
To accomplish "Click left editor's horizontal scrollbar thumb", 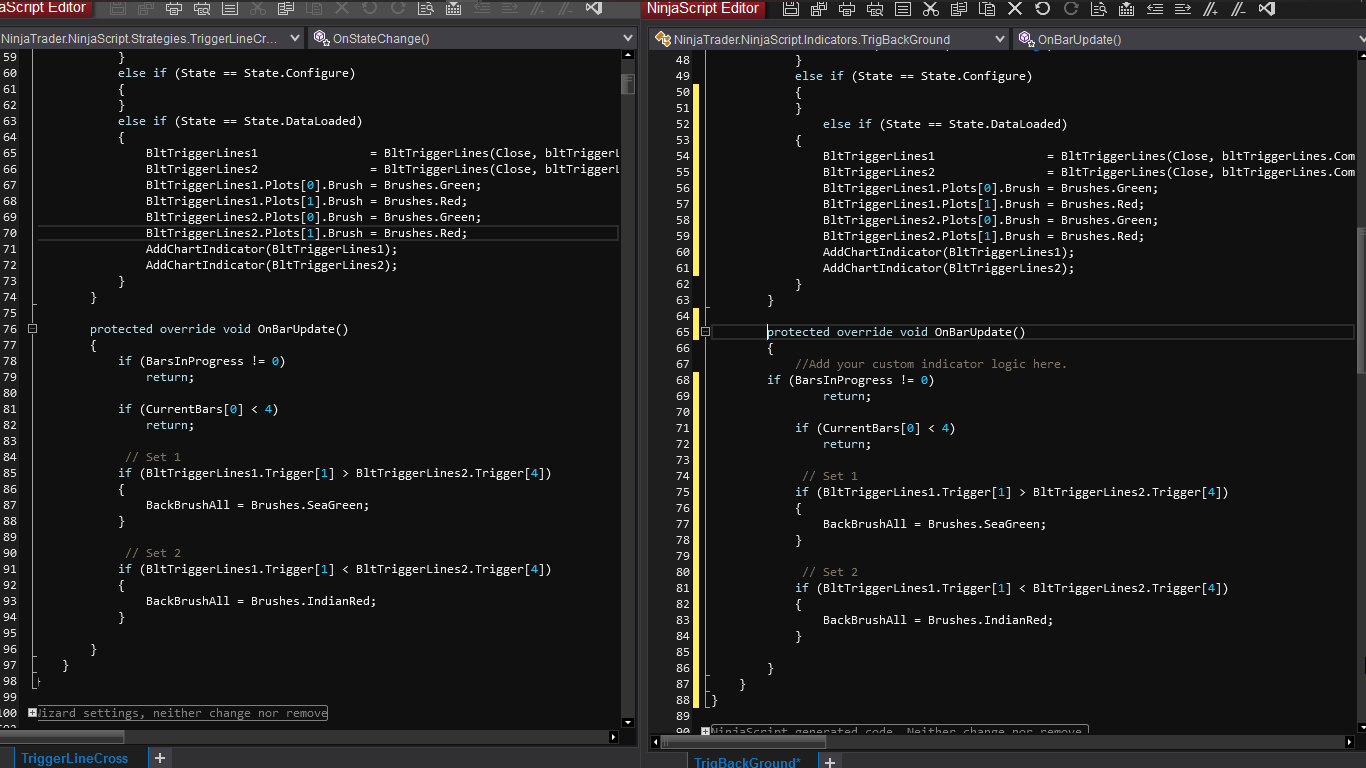I will pyautogui.click(x=62, y=737).
